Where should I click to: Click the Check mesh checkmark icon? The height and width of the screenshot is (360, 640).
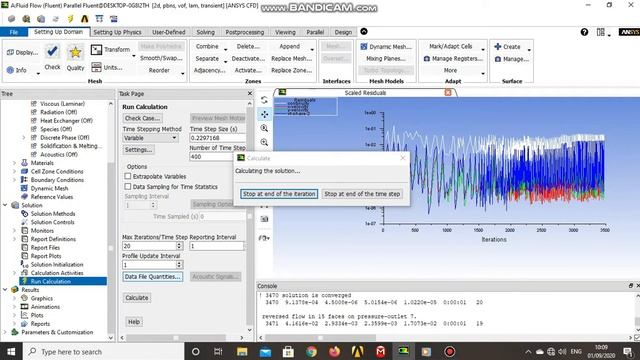(52, 52)
